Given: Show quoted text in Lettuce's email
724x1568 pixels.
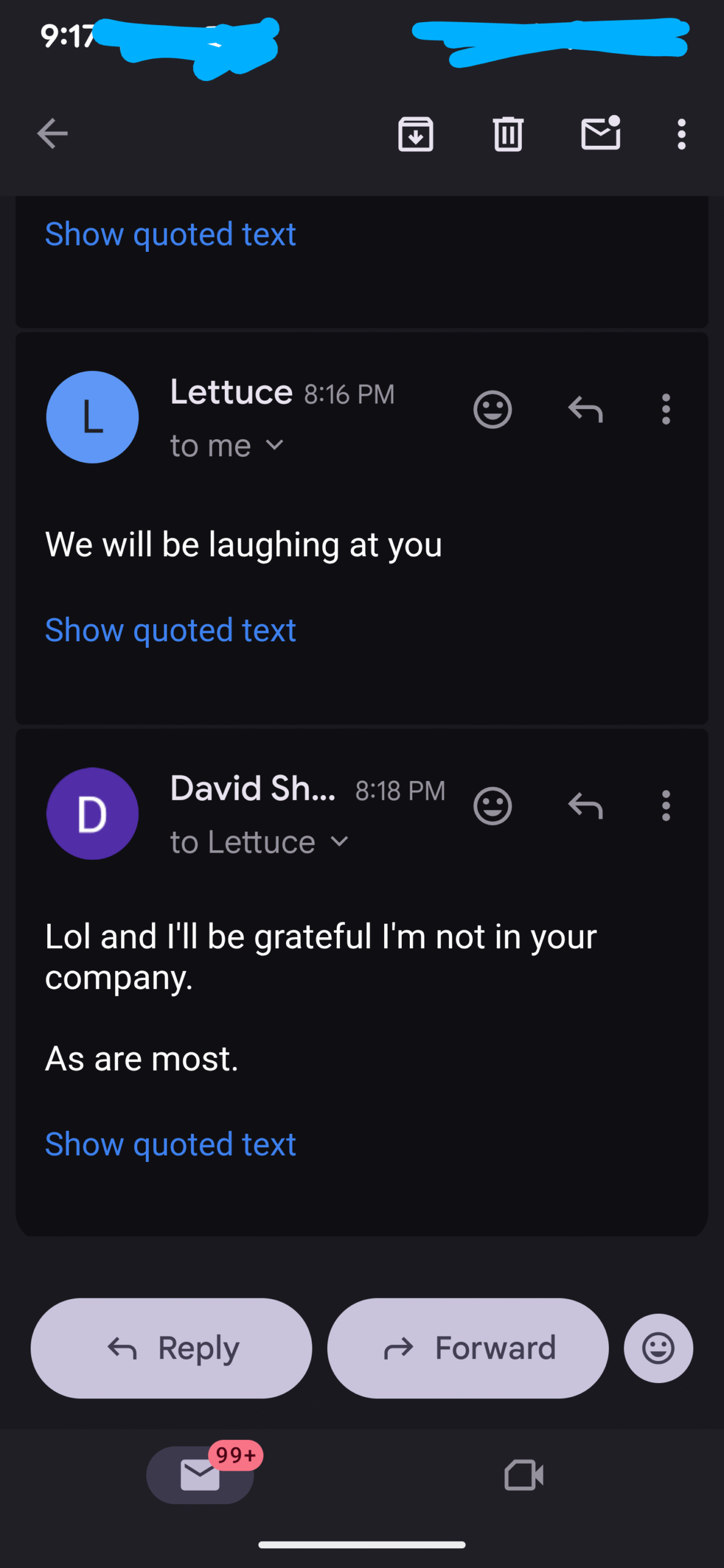Looking at the screenshot, I should [x=170, y=630].
